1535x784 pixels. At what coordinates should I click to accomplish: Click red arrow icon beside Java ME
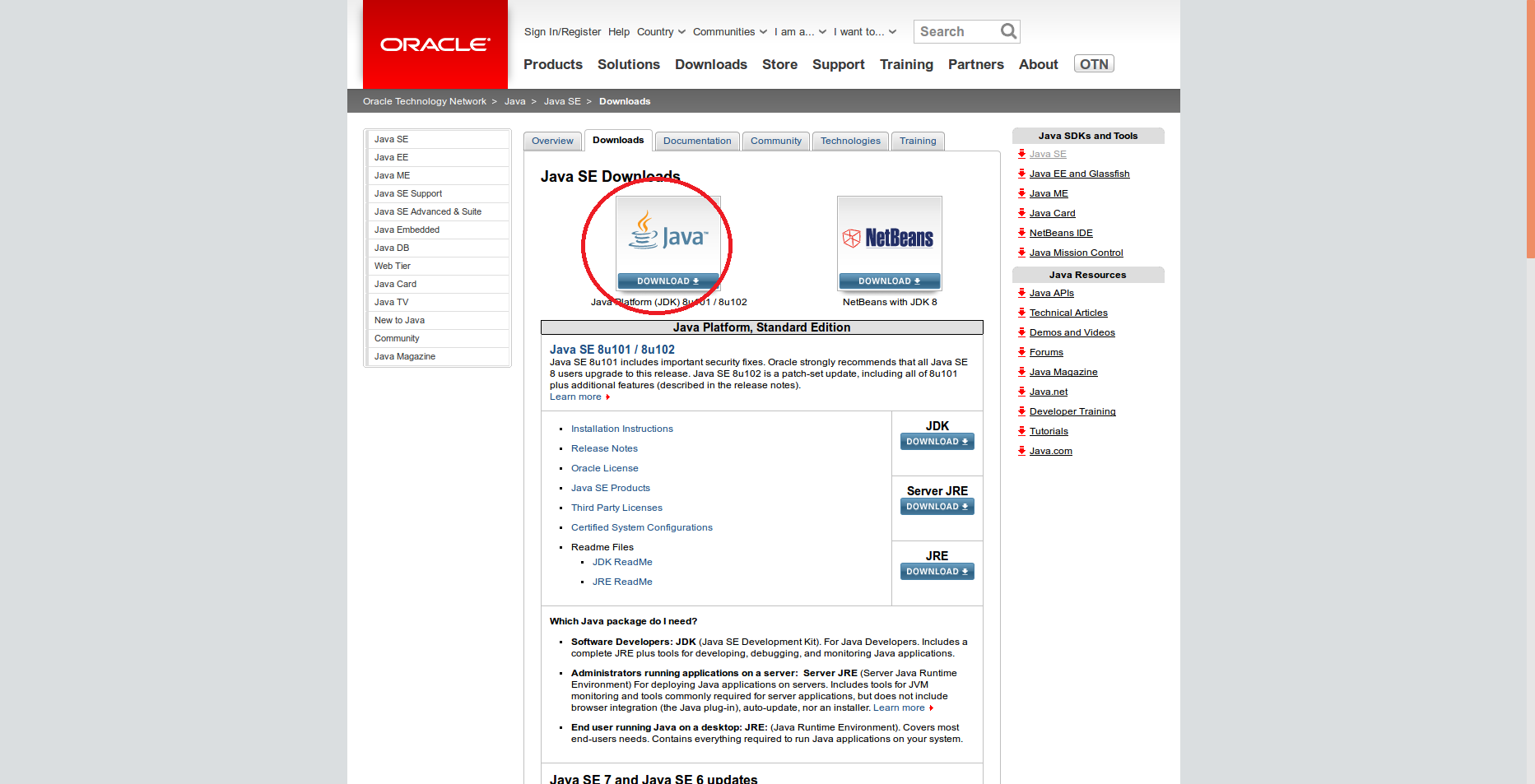tap(1021, 193)
